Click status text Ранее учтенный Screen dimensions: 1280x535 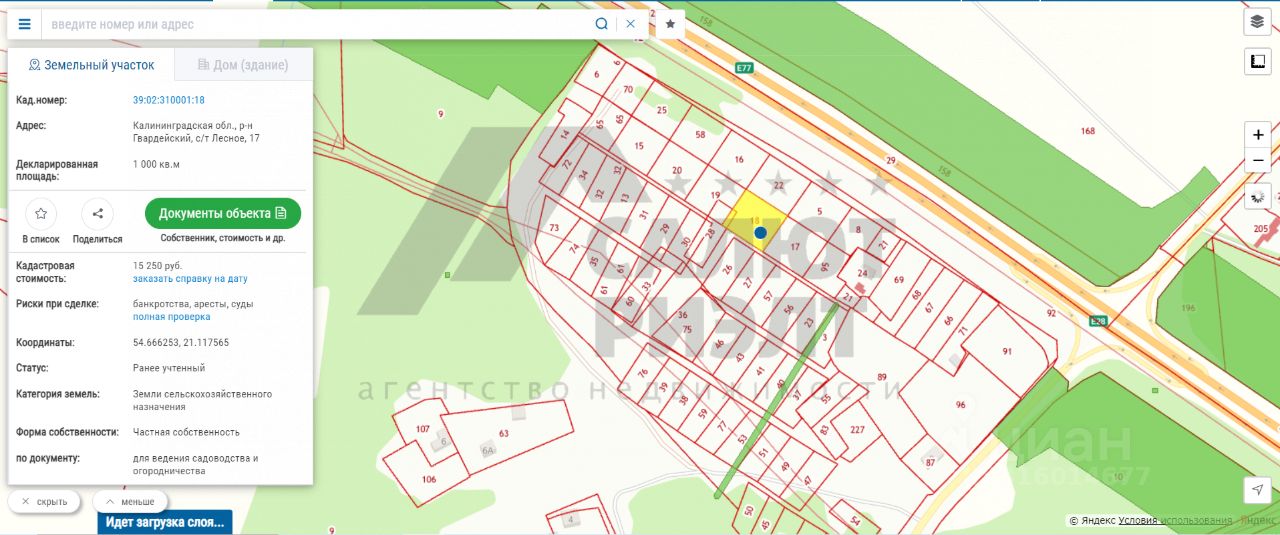coord(169,368)
